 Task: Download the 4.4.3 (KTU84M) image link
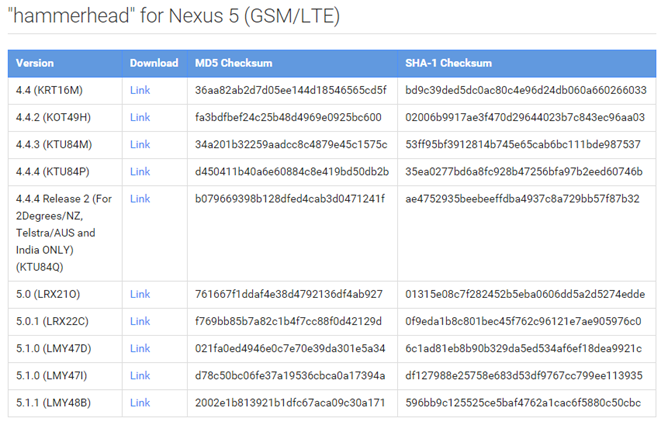pyautogui.click(x=140, y=144)
